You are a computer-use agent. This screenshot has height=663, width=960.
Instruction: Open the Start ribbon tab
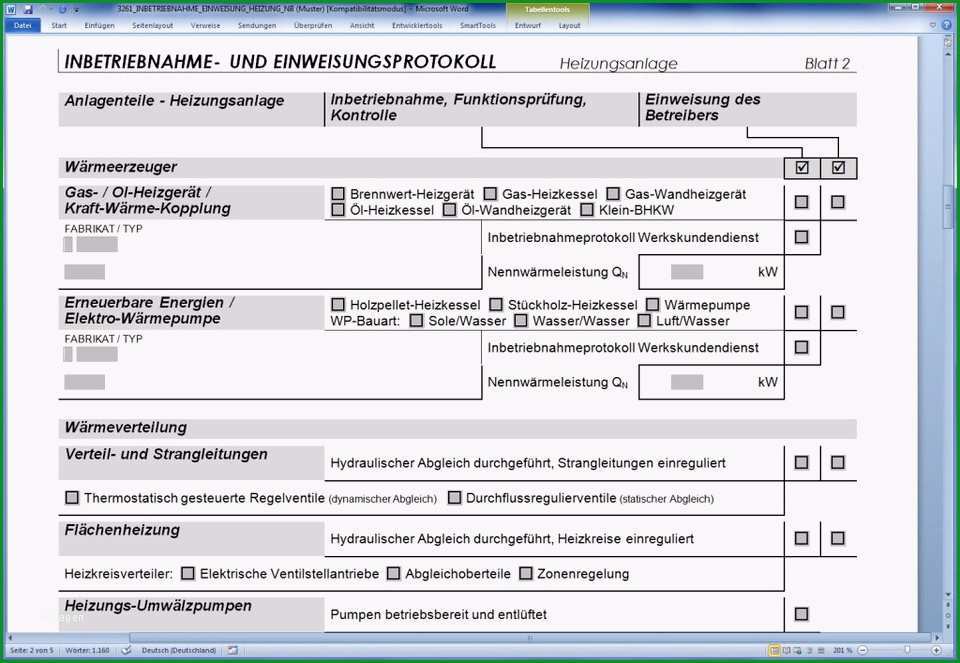click(x=59, y=25)
